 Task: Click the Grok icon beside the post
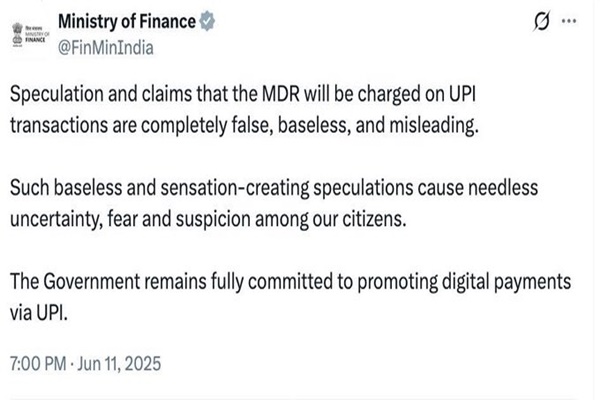(x=544, y=21)
